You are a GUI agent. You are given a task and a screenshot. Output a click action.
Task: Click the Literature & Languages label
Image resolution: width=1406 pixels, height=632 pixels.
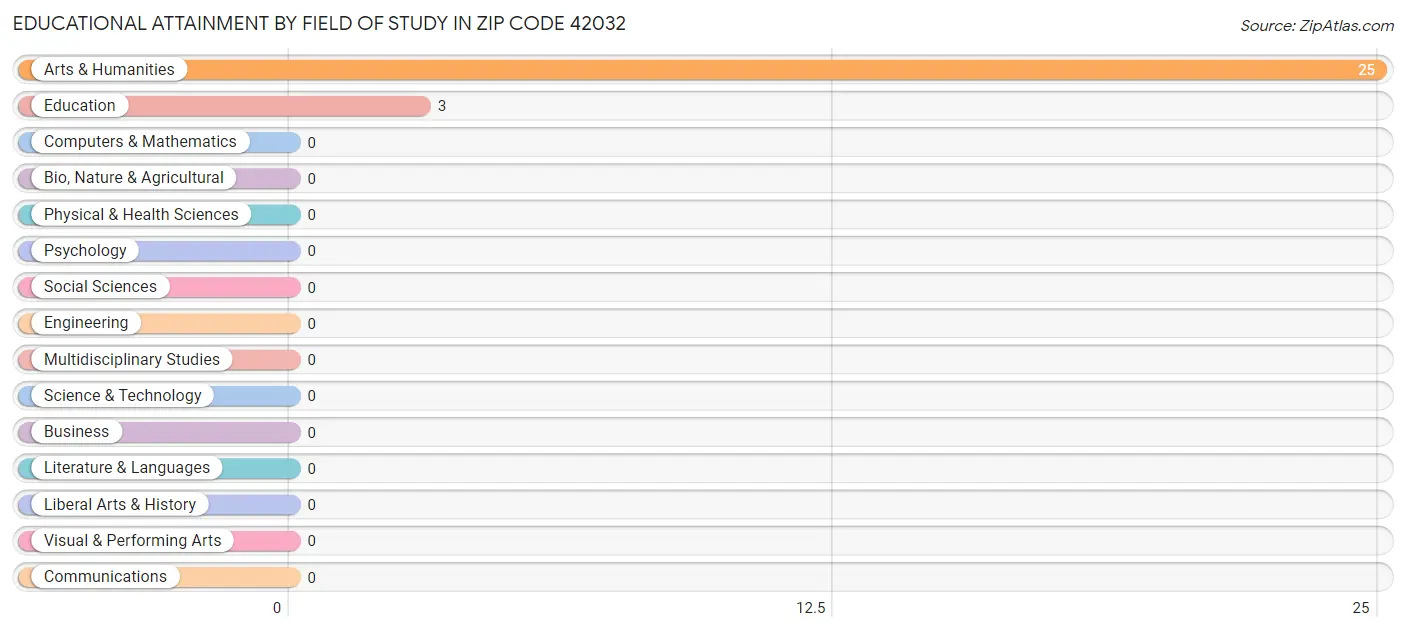(x=127, y=467)
